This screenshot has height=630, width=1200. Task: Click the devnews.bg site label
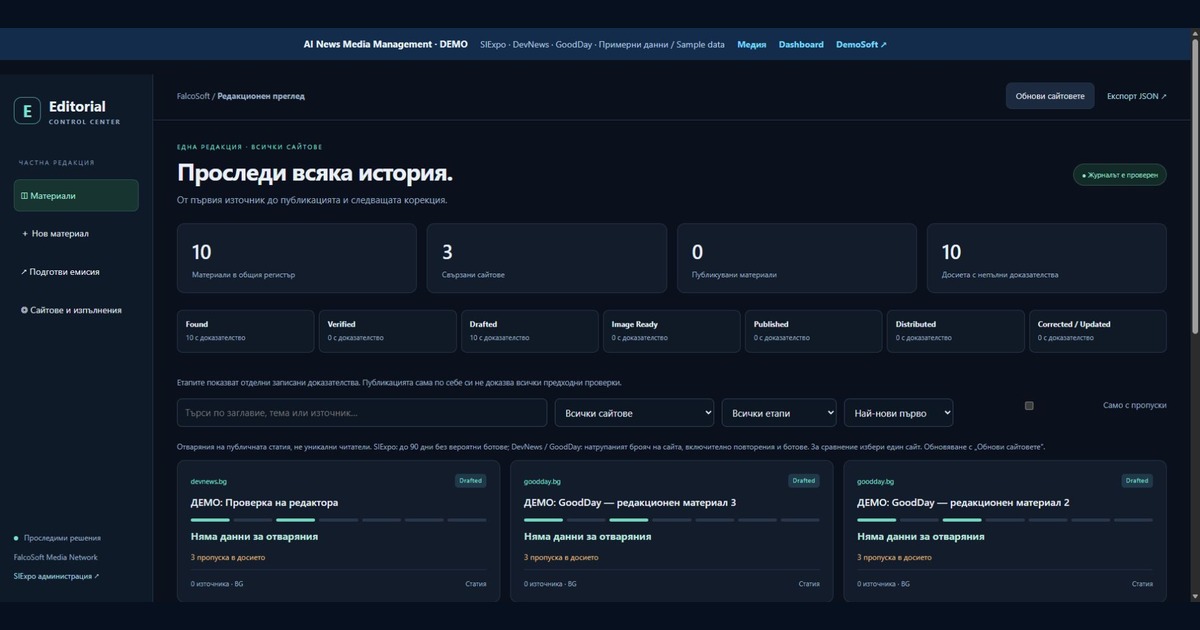[x=209, y=481]
